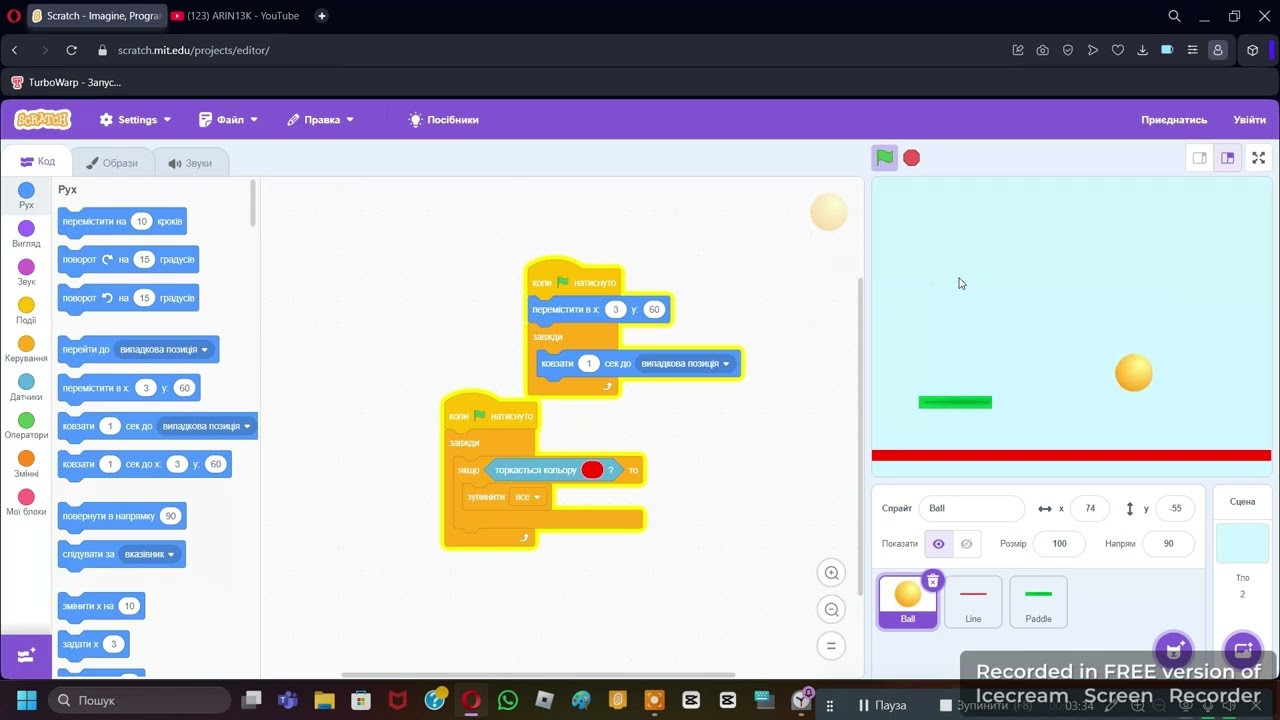This screenshot has width=1280, height=720.
Task: Open the Settings dropdown menu
Action: [135, 120]
